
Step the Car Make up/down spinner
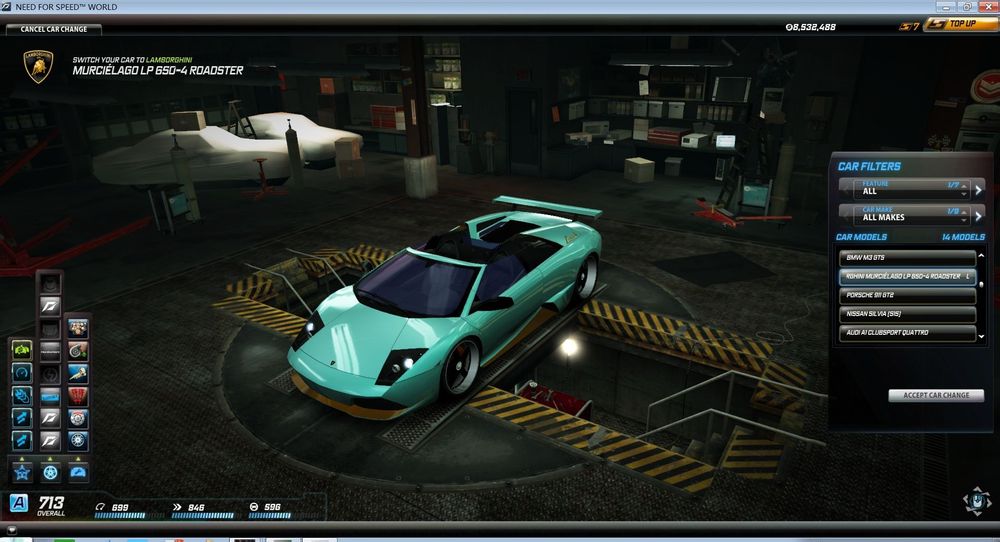coord(964,216)
